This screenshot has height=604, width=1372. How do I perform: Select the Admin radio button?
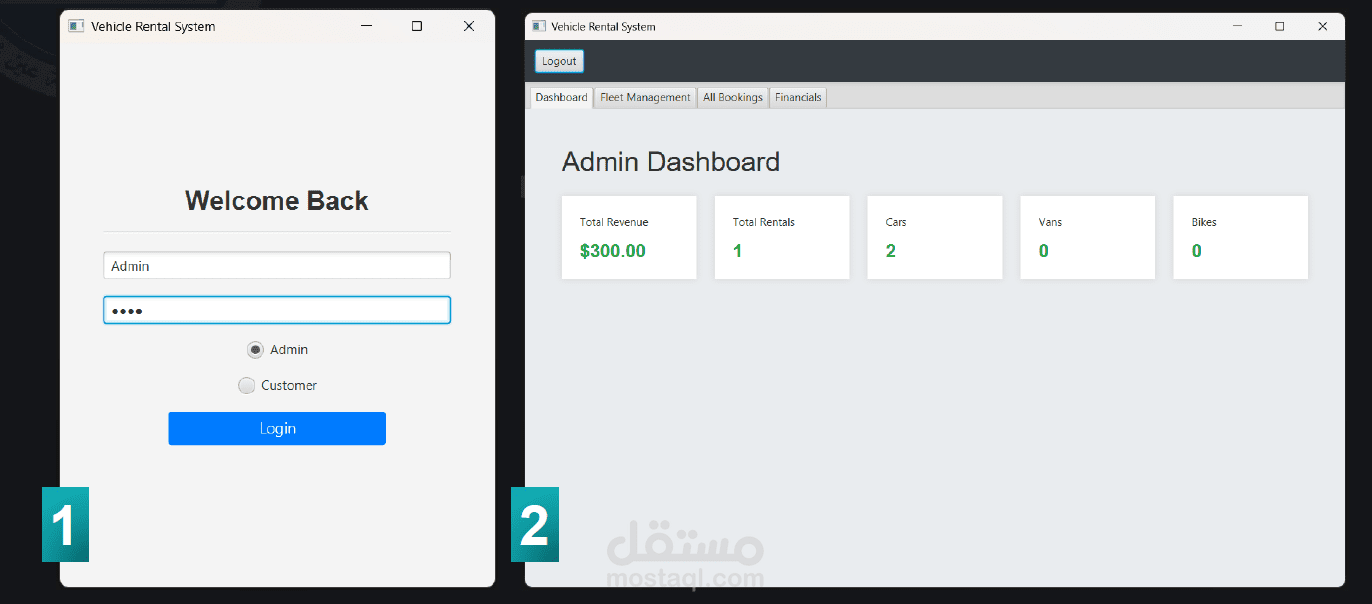click(x=255, y=350)
